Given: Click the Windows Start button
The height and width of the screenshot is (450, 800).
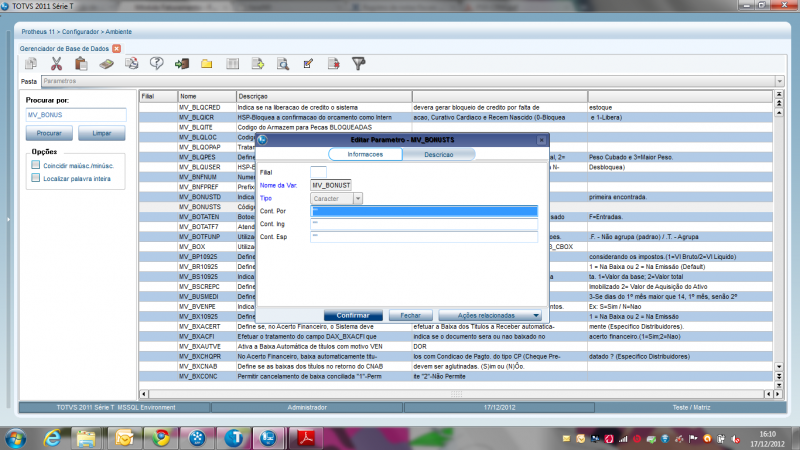Looking at the screenshot, I should (16, 439).
